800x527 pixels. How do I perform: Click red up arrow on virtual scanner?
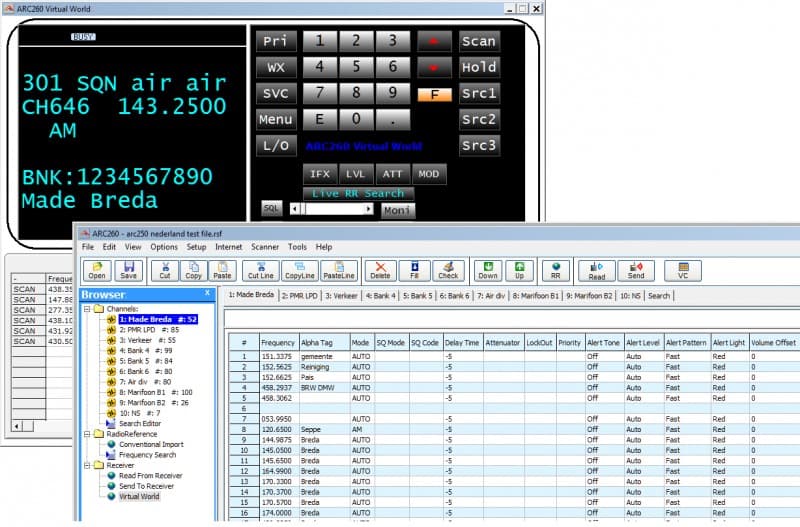tap(434, 41)
